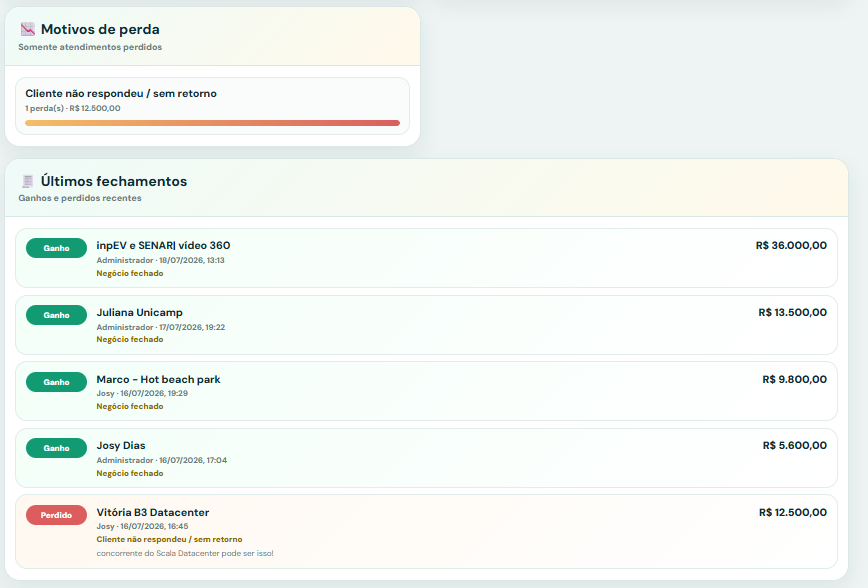
Task: Click Negócio fechado under Josy Dias
Action: (130, 473)
